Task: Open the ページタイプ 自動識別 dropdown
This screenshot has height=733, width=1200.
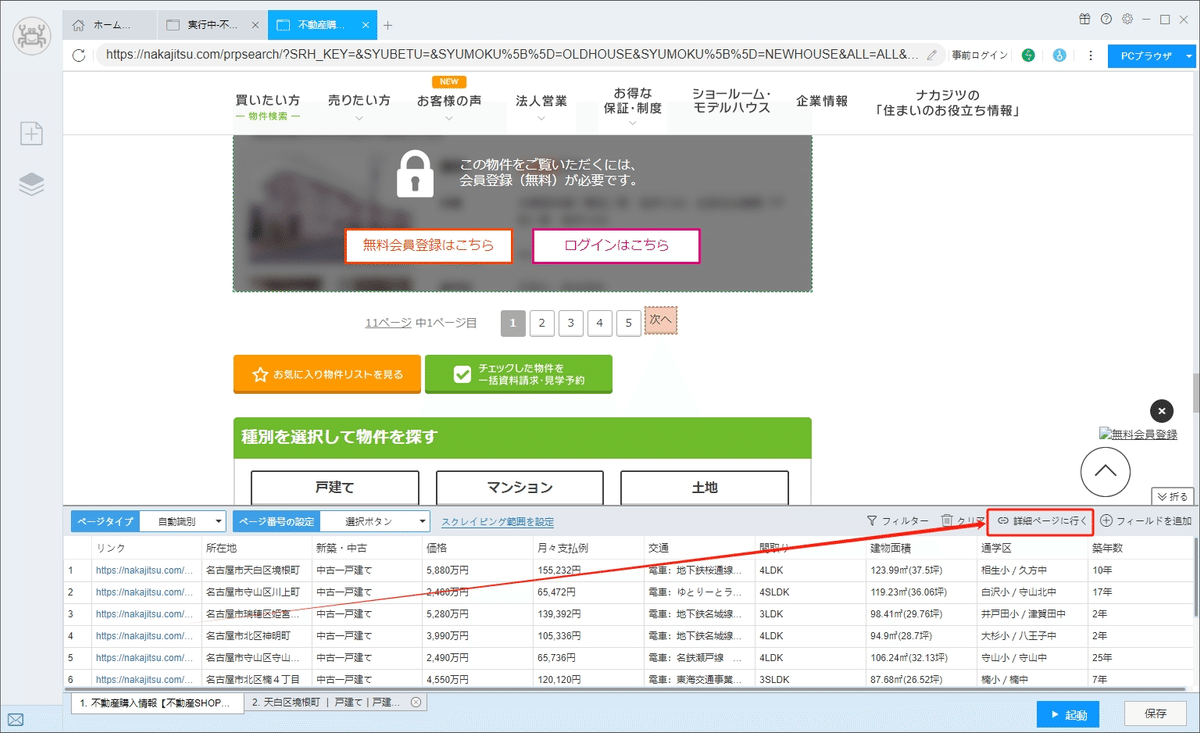Action: click(182, 521)
